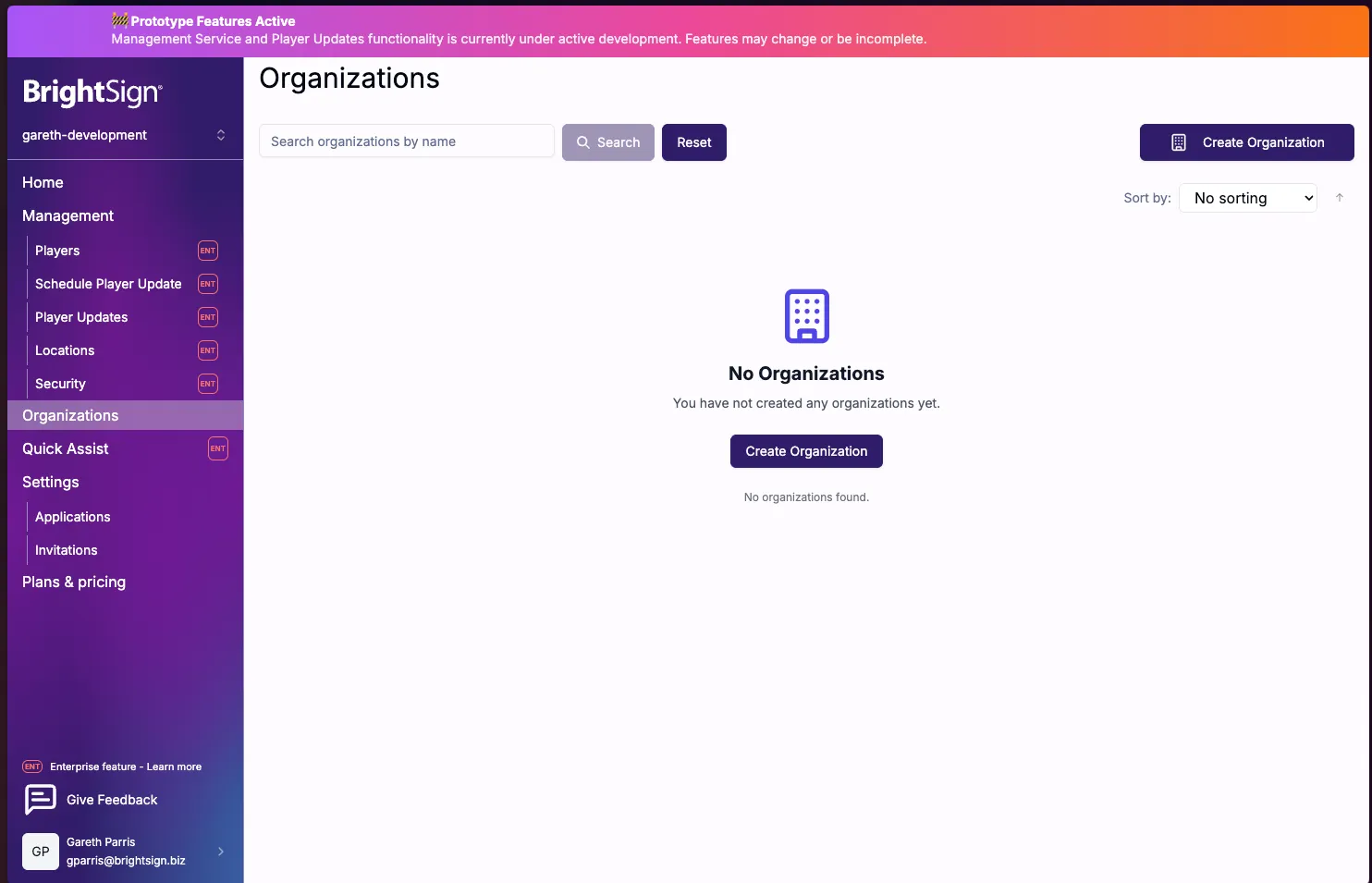The image size is (1372, 883).
Task: Click the No organizations found text
Action: [x=807, y=497]
